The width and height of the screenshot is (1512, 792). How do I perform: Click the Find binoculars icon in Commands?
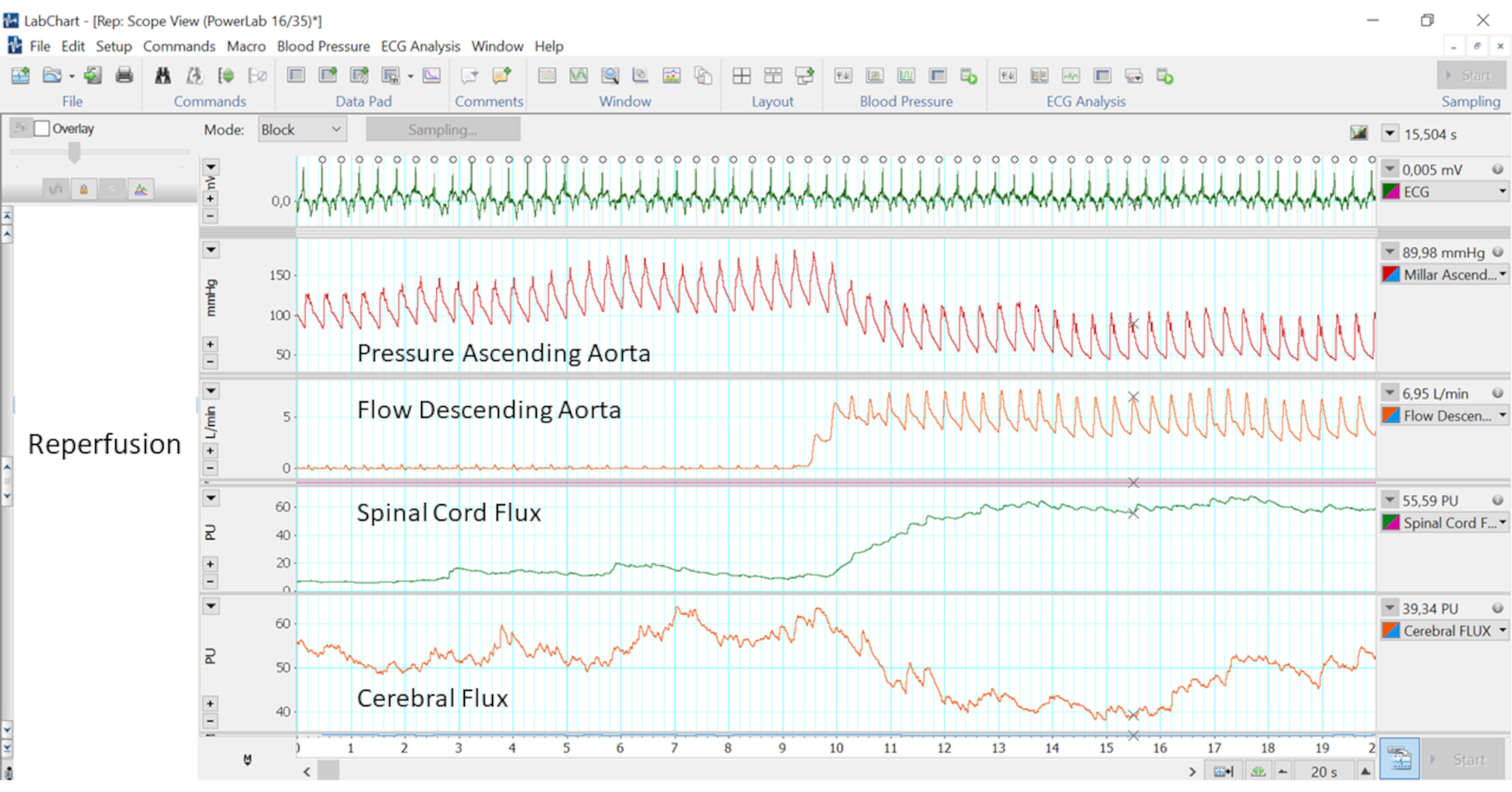(x=163, y=76)
